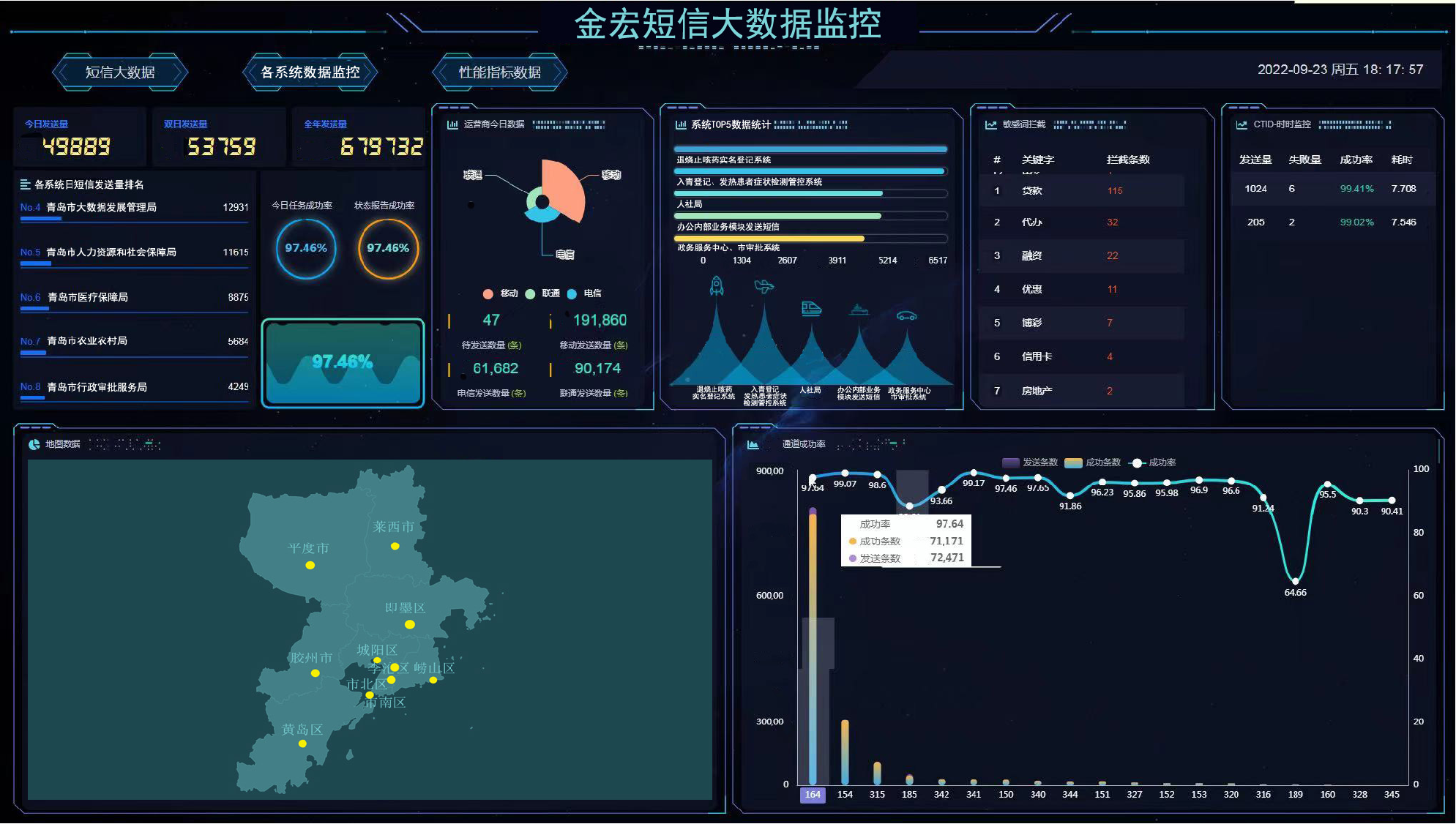Click the car icon above last peak

(906, 315)
